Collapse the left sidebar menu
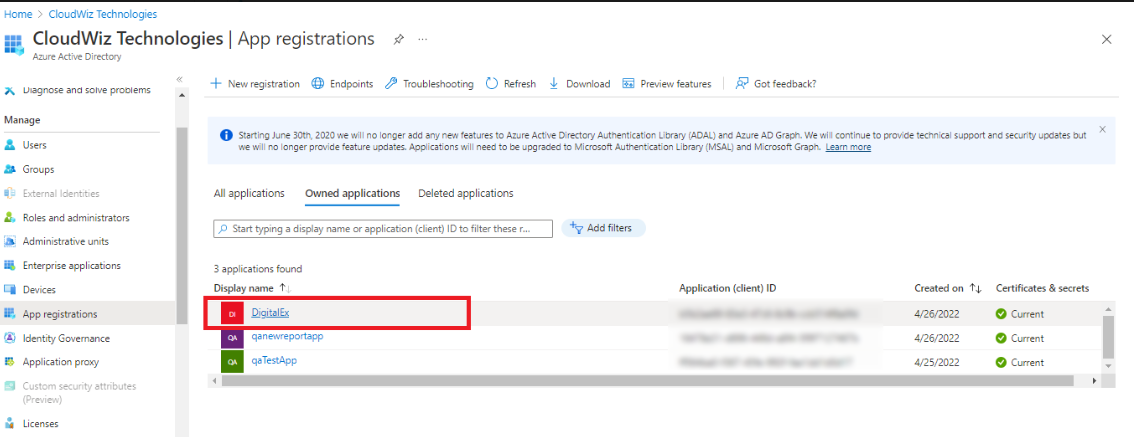 click(180, 79)
